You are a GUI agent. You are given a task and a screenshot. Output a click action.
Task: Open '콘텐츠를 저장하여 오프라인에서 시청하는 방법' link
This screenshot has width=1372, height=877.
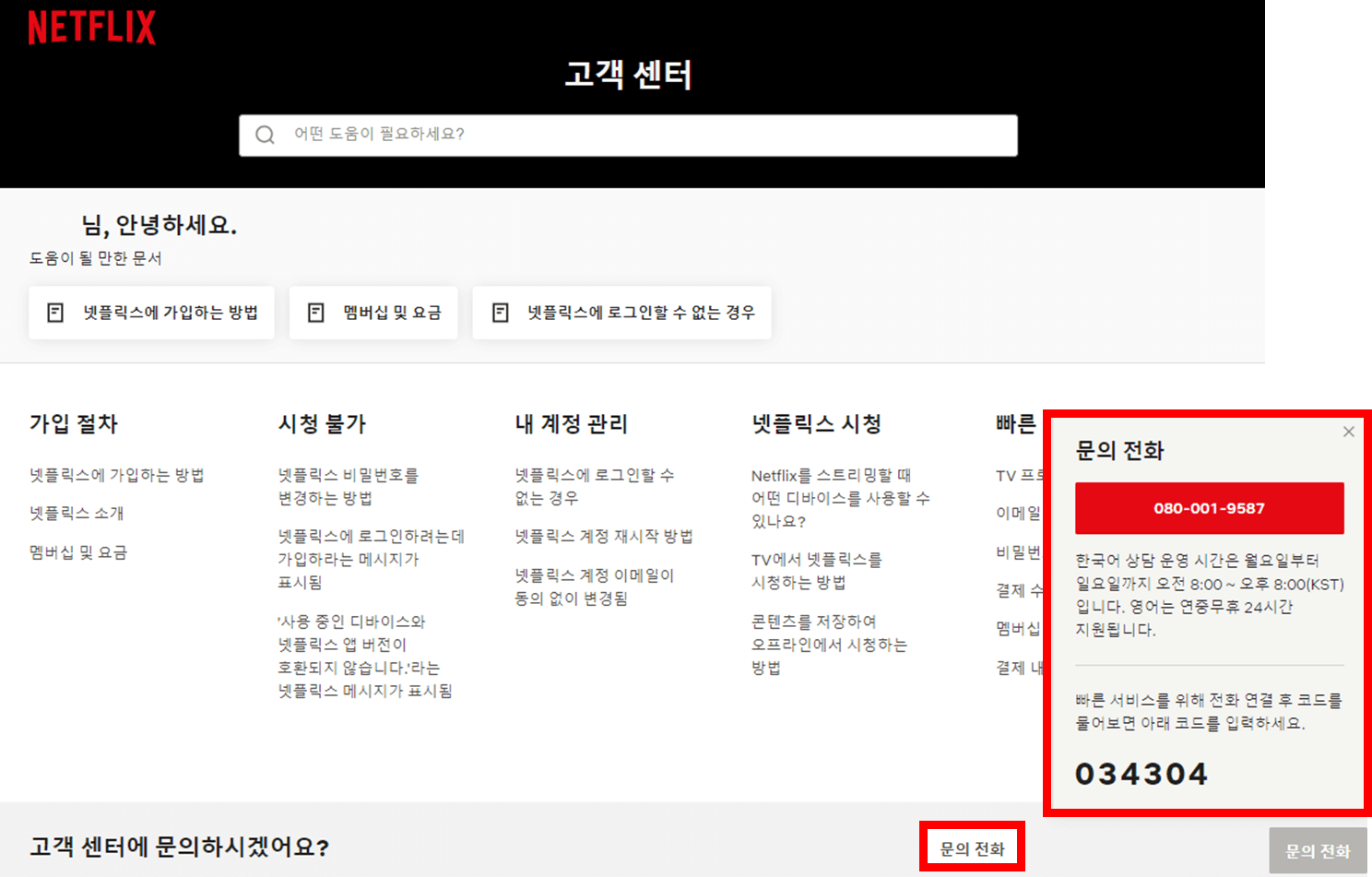(x=829, y=645)
